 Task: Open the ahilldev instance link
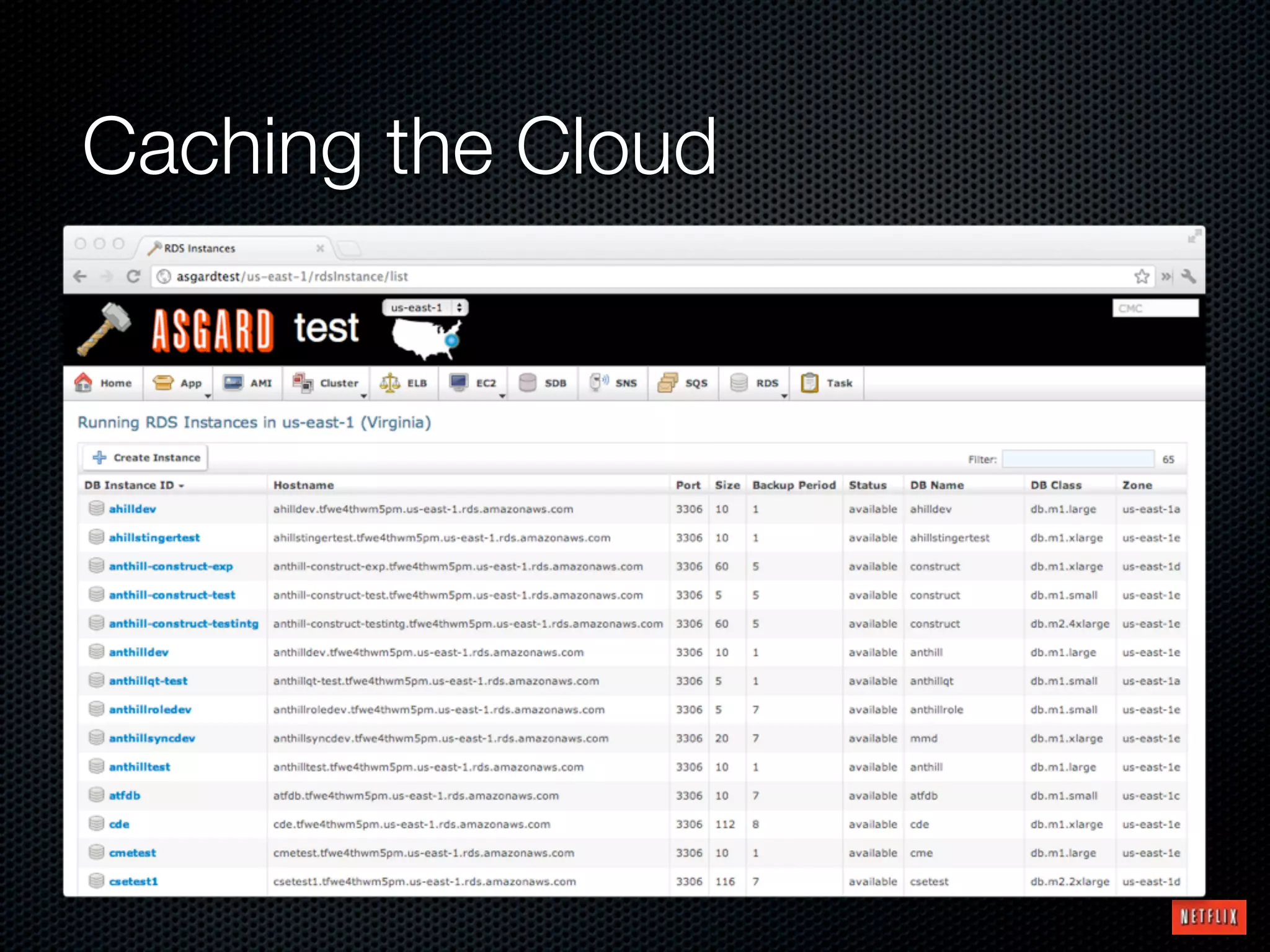tap(132, 509)
